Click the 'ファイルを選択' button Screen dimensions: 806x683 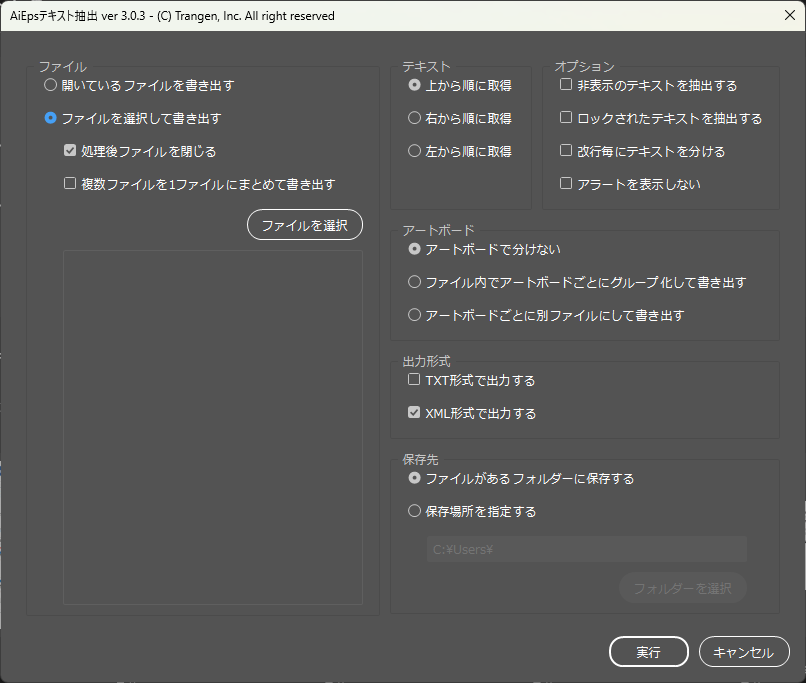click(305, 225)
